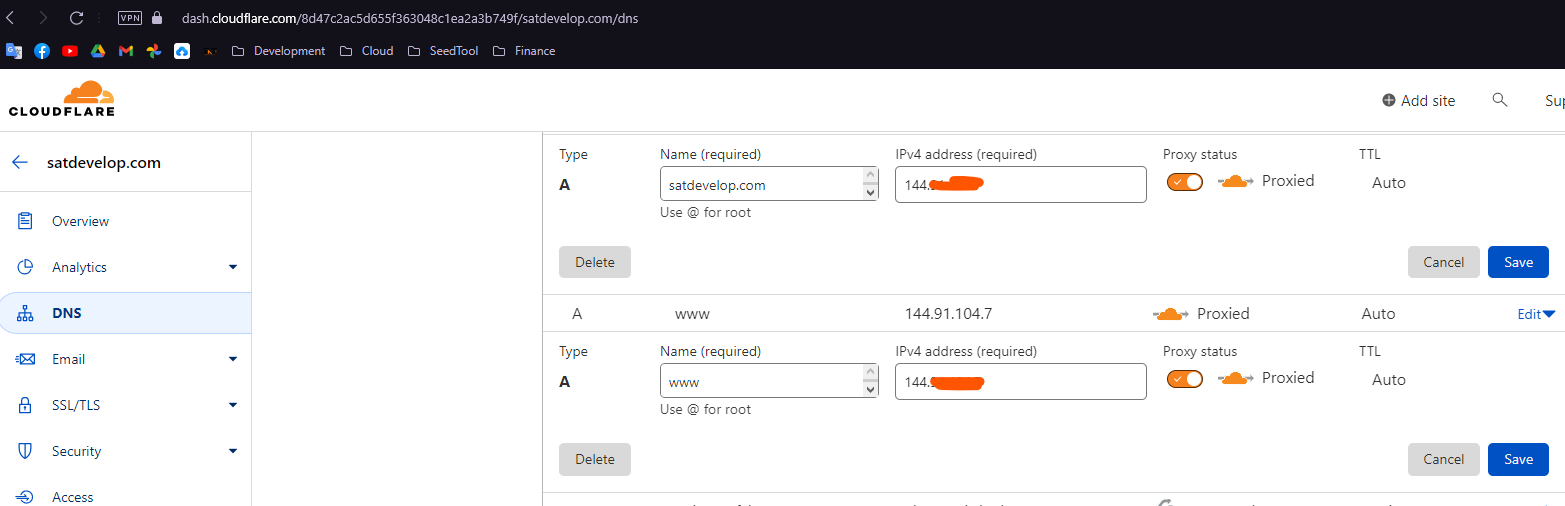The image size is (1565, 506).
Task: Open the Google Photos pinwheel bookmark
Action: (x=154, y=51)
